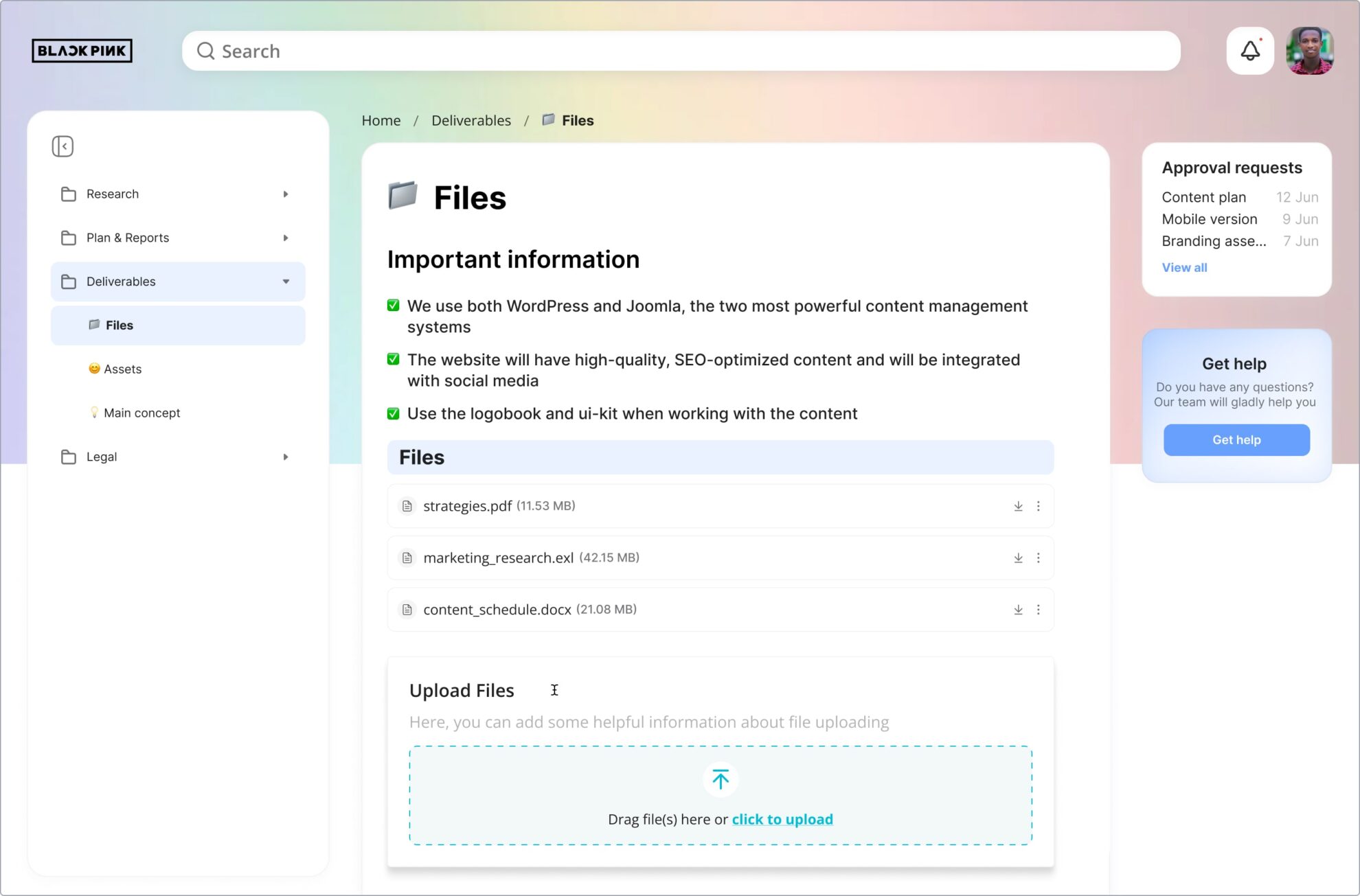Select Home in the breadcrumb trail
The width and height of the screenshot is (1360, 896).
[x=381, y=120]
